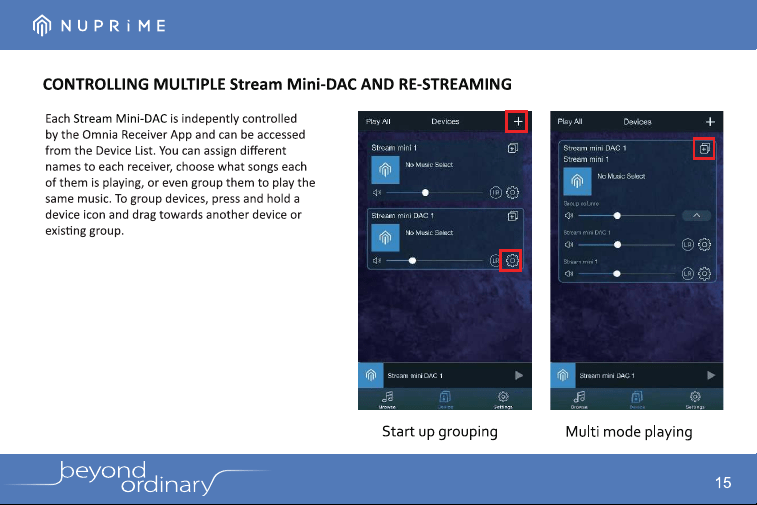Click page number 15 in the footer

723,483
